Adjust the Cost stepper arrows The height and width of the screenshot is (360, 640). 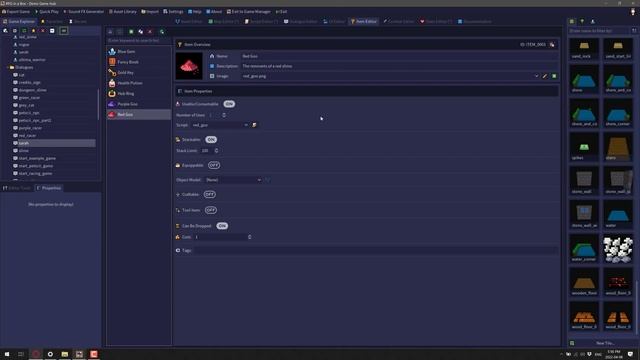(x=249, y=237)
